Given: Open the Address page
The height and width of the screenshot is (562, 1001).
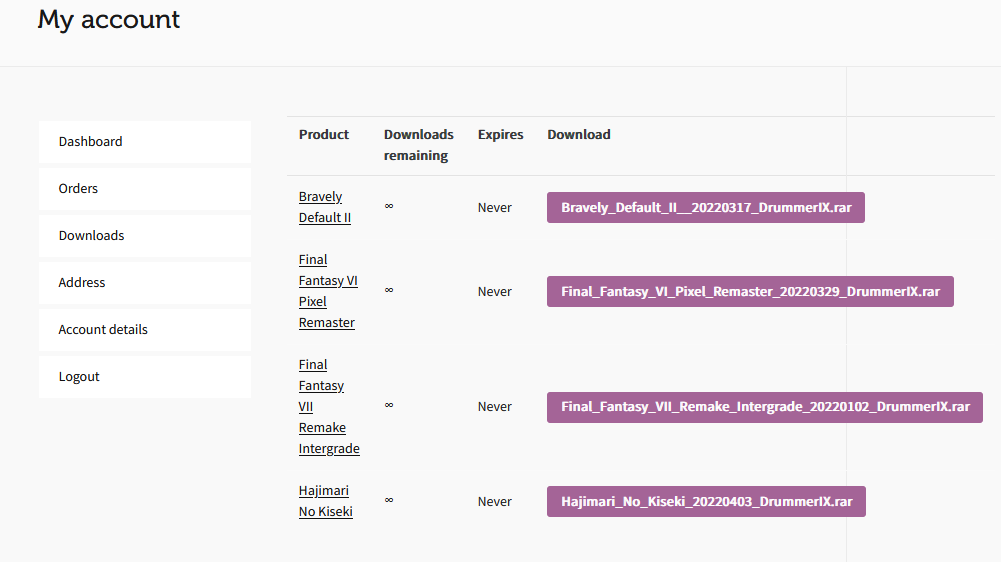Looking at the screenshot, I should pos(82,283).
